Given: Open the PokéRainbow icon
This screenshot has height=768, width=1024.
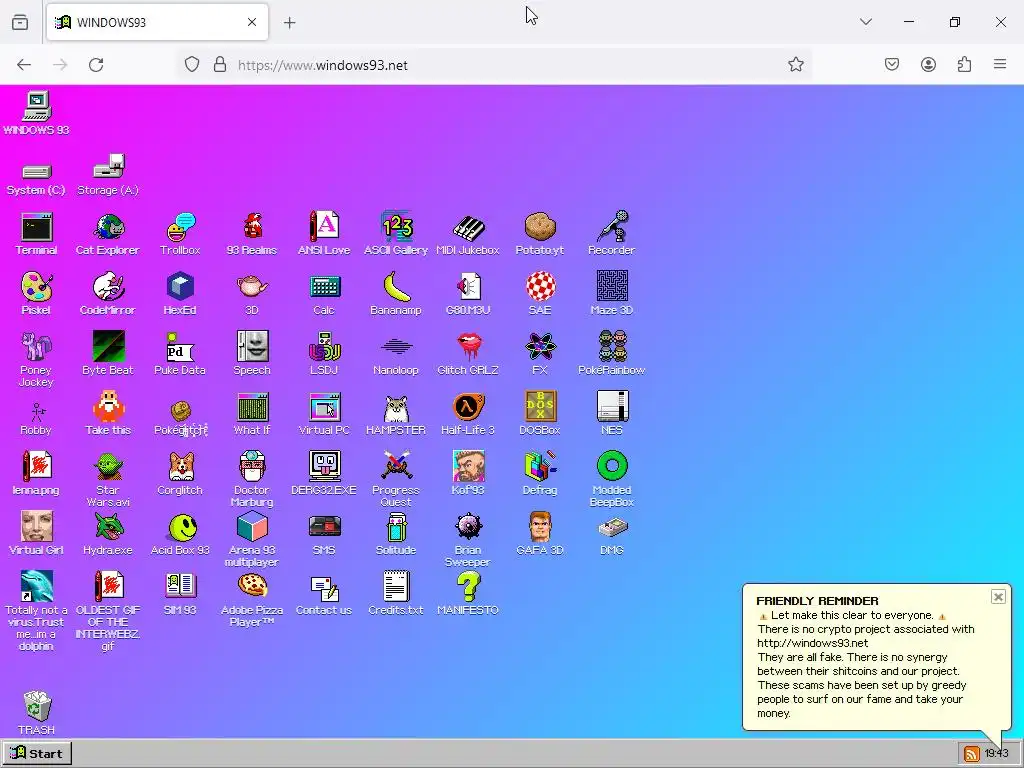Looking at the screenshot, I should (x=612, y=347).
